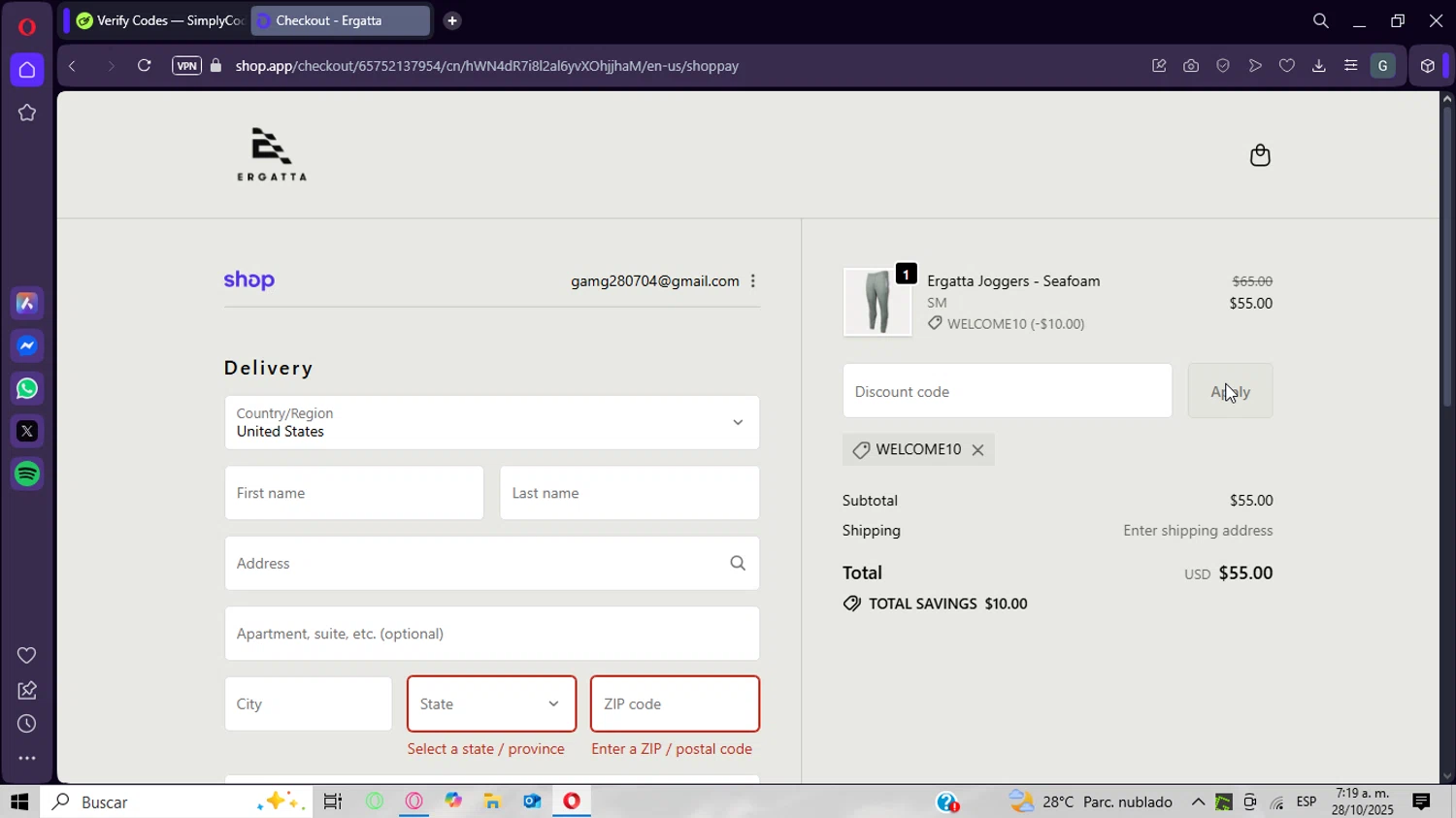Click gamg280704@gmail.com email text

[655, 281]
